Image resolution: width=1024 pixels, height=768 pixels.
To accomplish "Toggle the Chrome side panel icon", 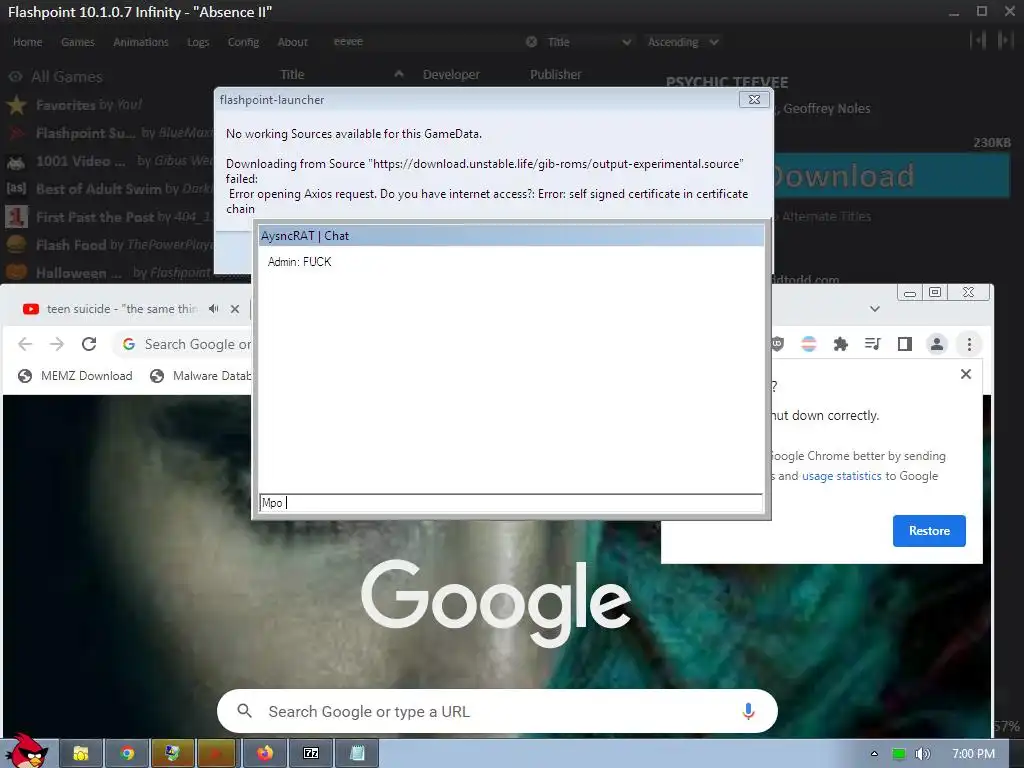I will (904, 344).
